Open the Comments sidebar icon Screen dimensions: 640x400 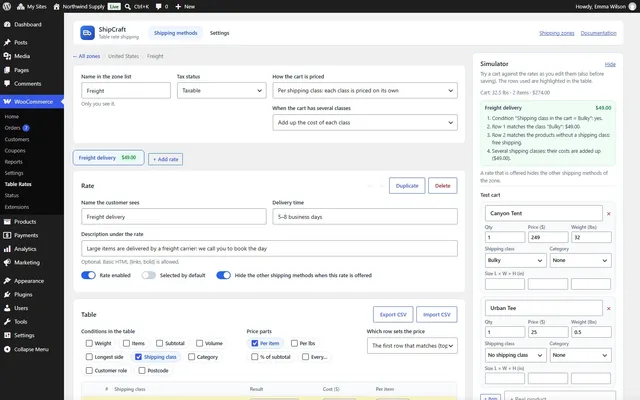pyautogui.click(x=7, y=83)
